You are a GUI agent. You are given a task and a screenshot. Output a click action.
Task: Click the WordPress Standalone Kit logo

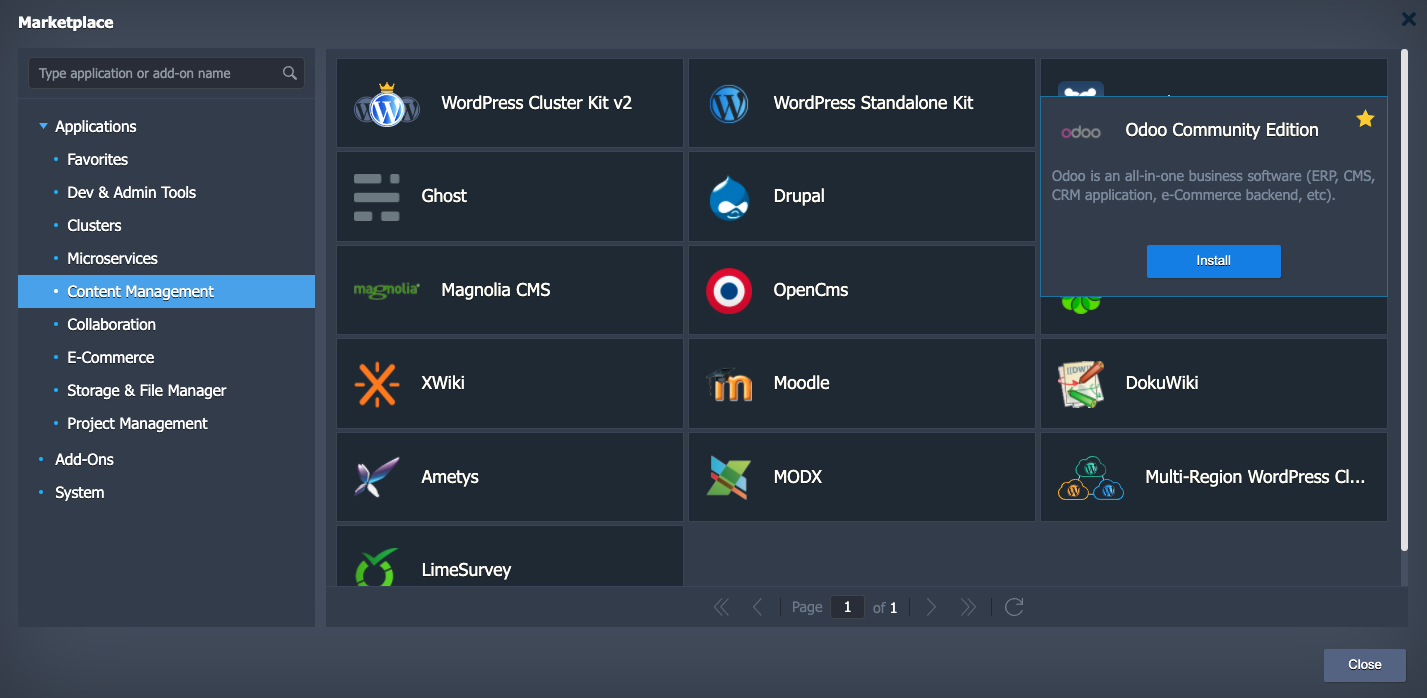[x=729, y=104]
